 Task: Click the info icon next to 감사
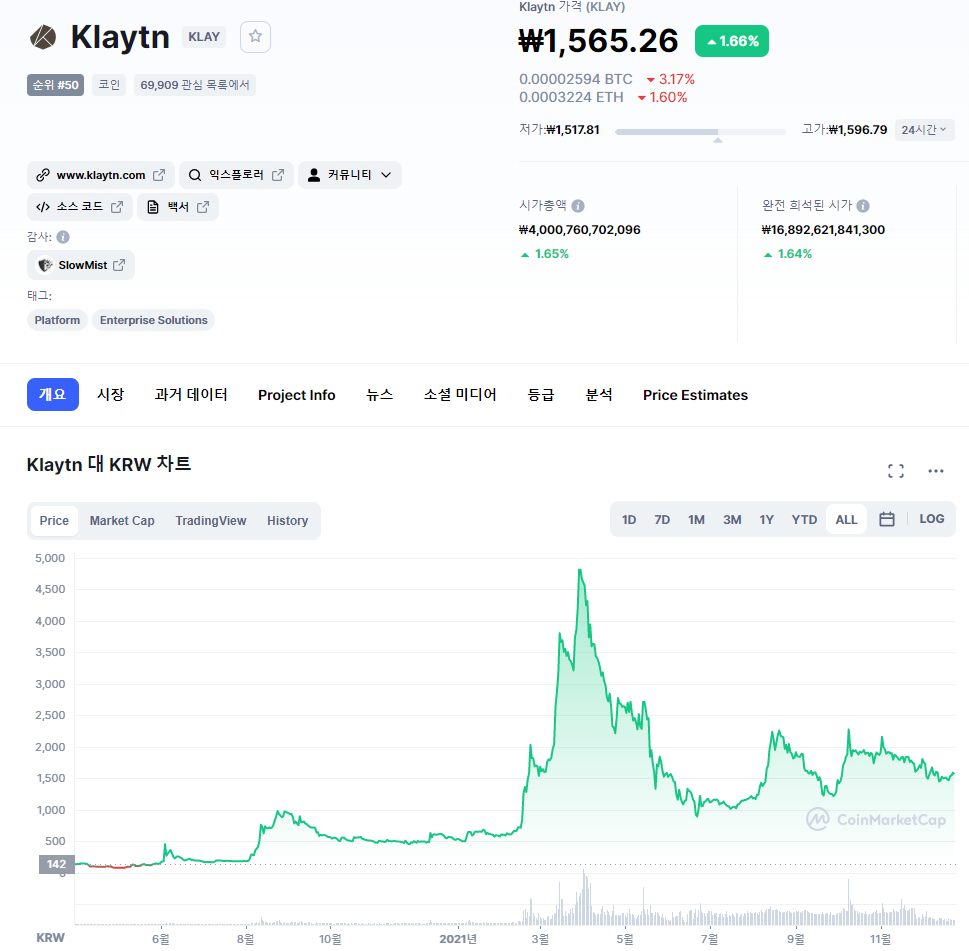(x=63, y=237)
